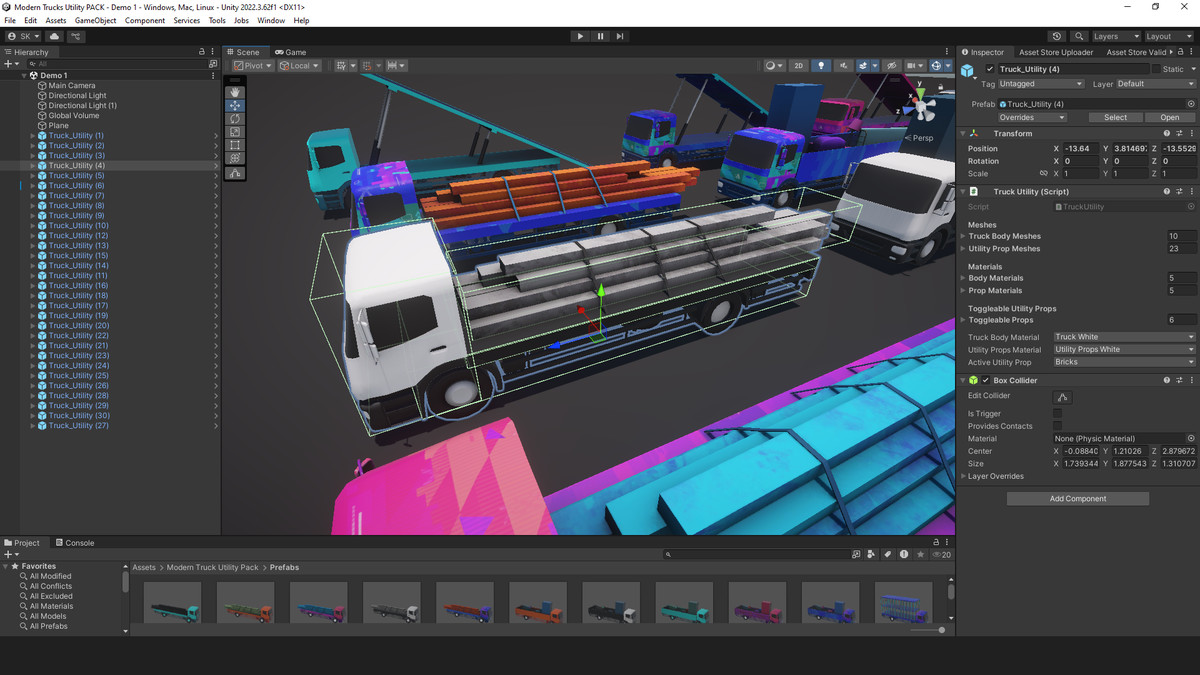Click the Pause button
This screenshot has width=1200, height=675.
[x=600, y=36]
